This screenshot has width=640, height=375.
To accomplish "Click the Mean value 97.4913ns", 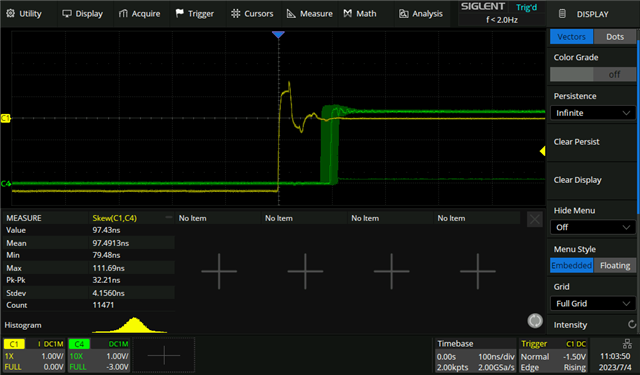I will 111,243.
